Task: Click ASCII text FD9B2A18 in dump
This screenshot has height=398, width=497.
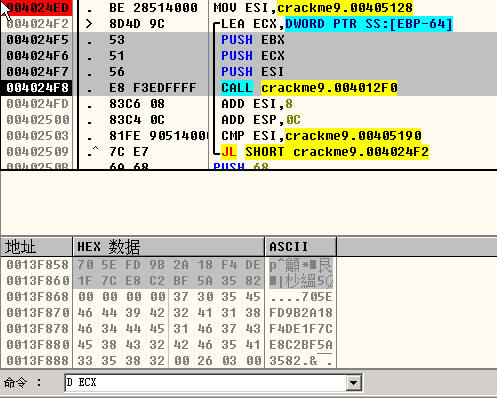Action: 301,313
